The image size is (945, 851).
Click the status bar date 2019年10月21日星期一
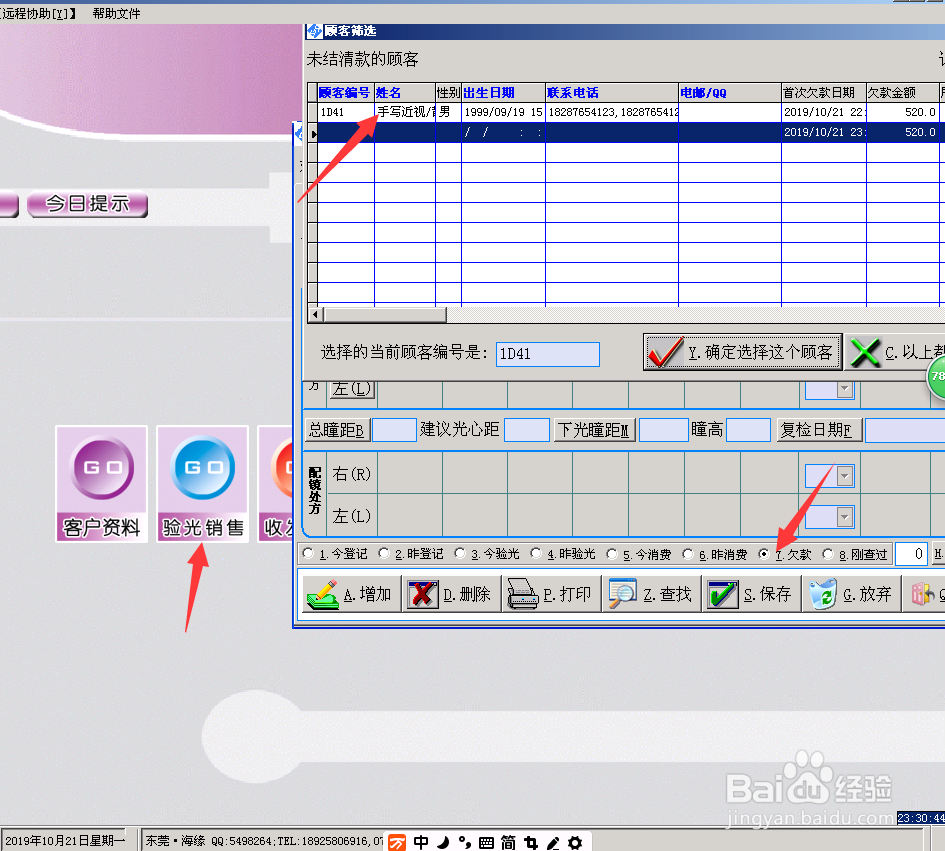tap(65, 840)
